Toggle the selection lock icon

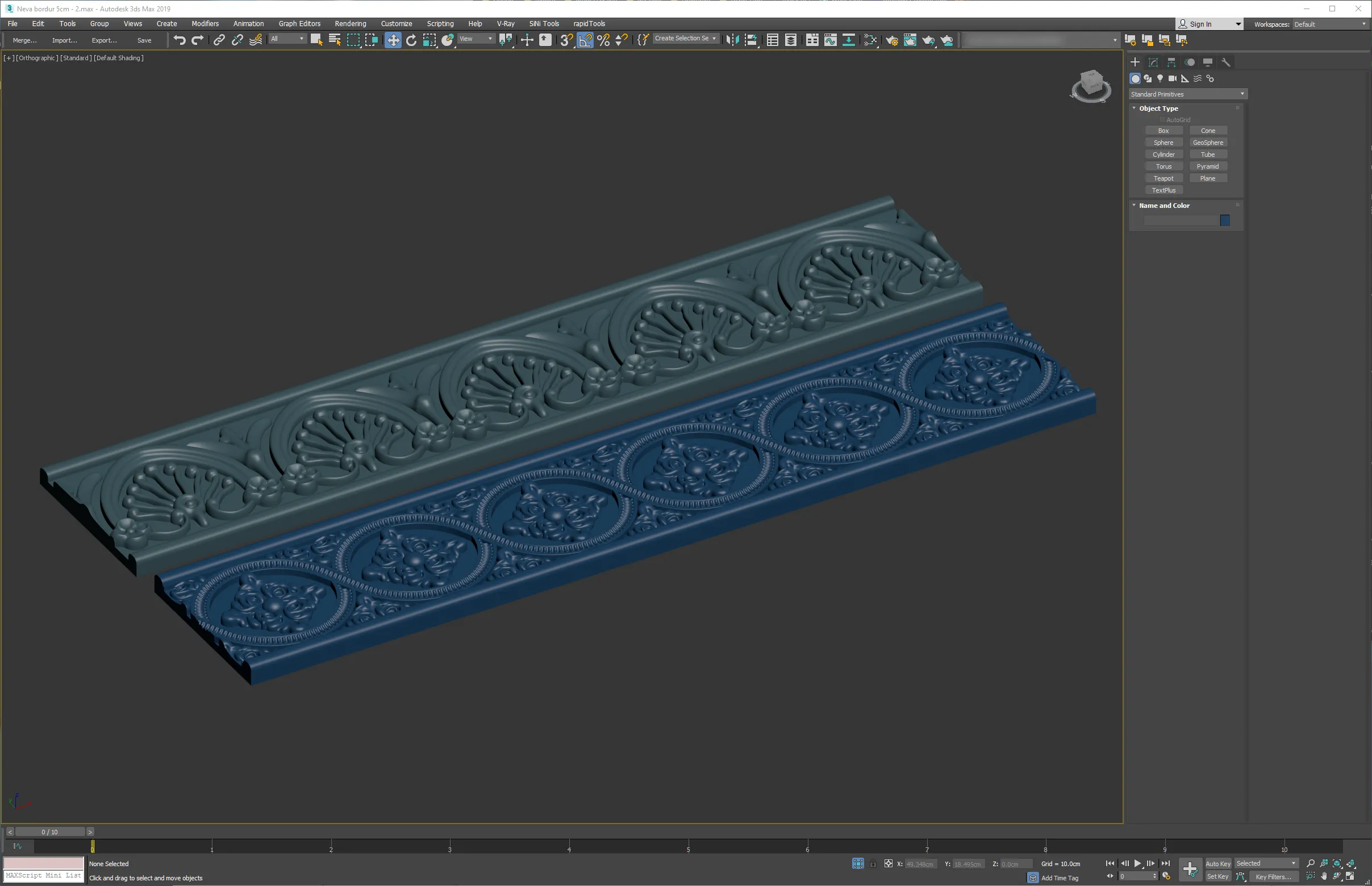pyautogui.click(x=873, y=863)
